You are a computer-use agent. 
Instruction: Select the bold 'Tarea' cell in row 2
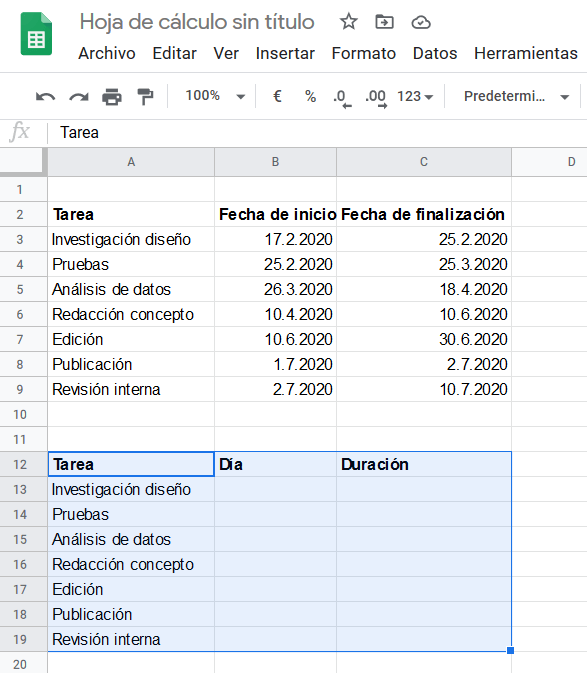(131, 214)
